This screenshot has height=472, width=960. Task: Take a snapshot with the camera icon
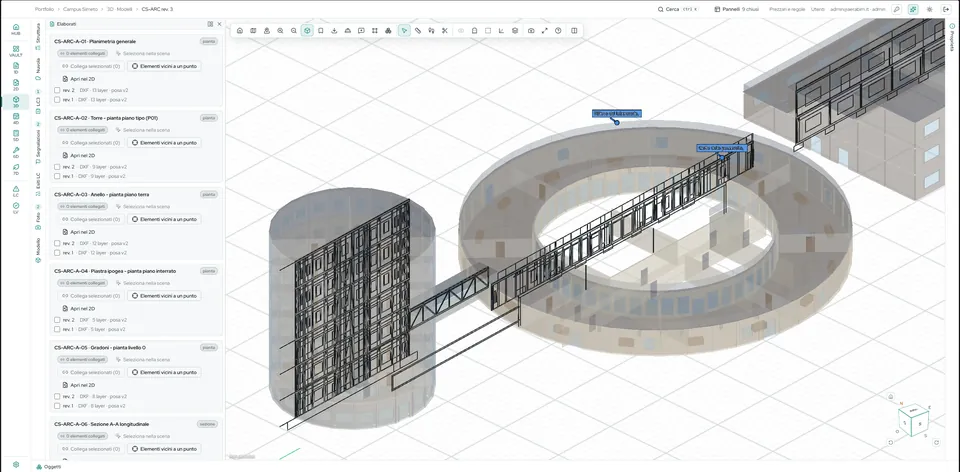pos(531,31)
